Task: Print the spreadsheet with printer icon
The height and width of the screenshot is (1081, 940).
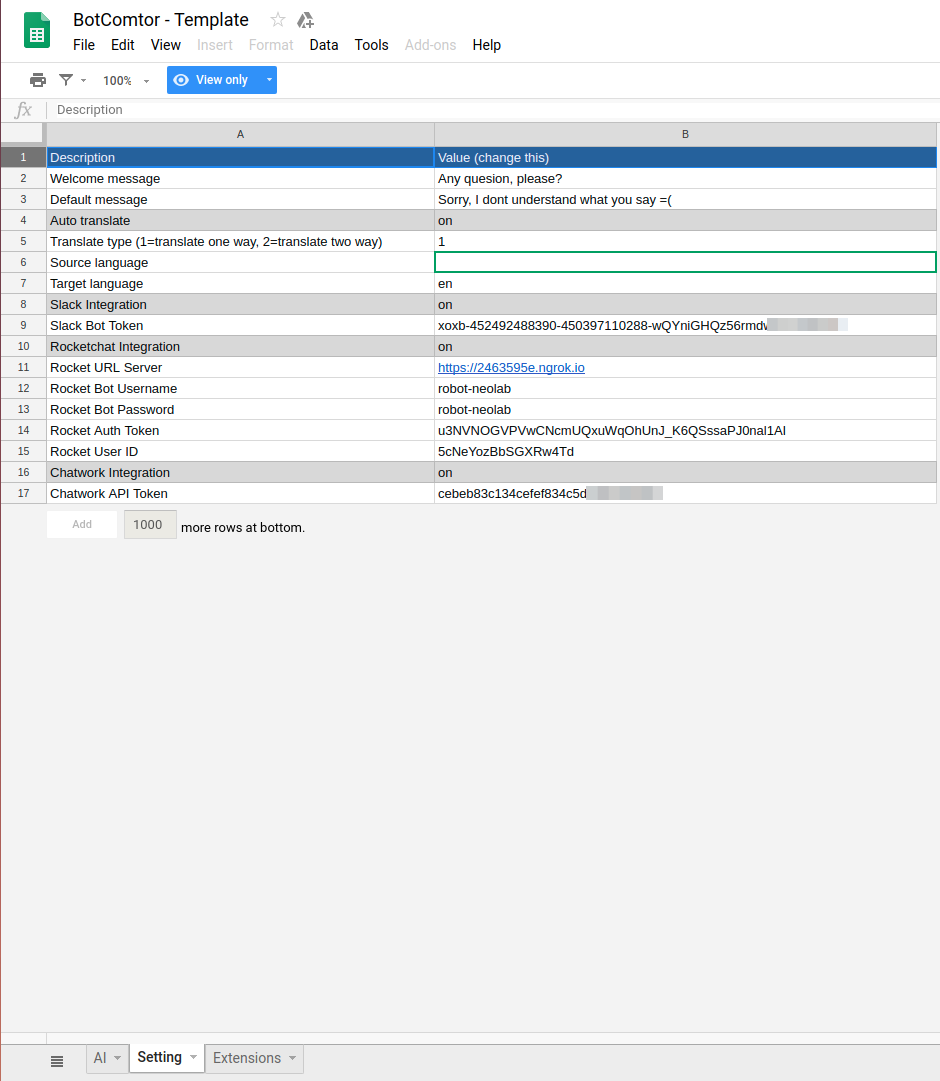Action: click(38, 80)
